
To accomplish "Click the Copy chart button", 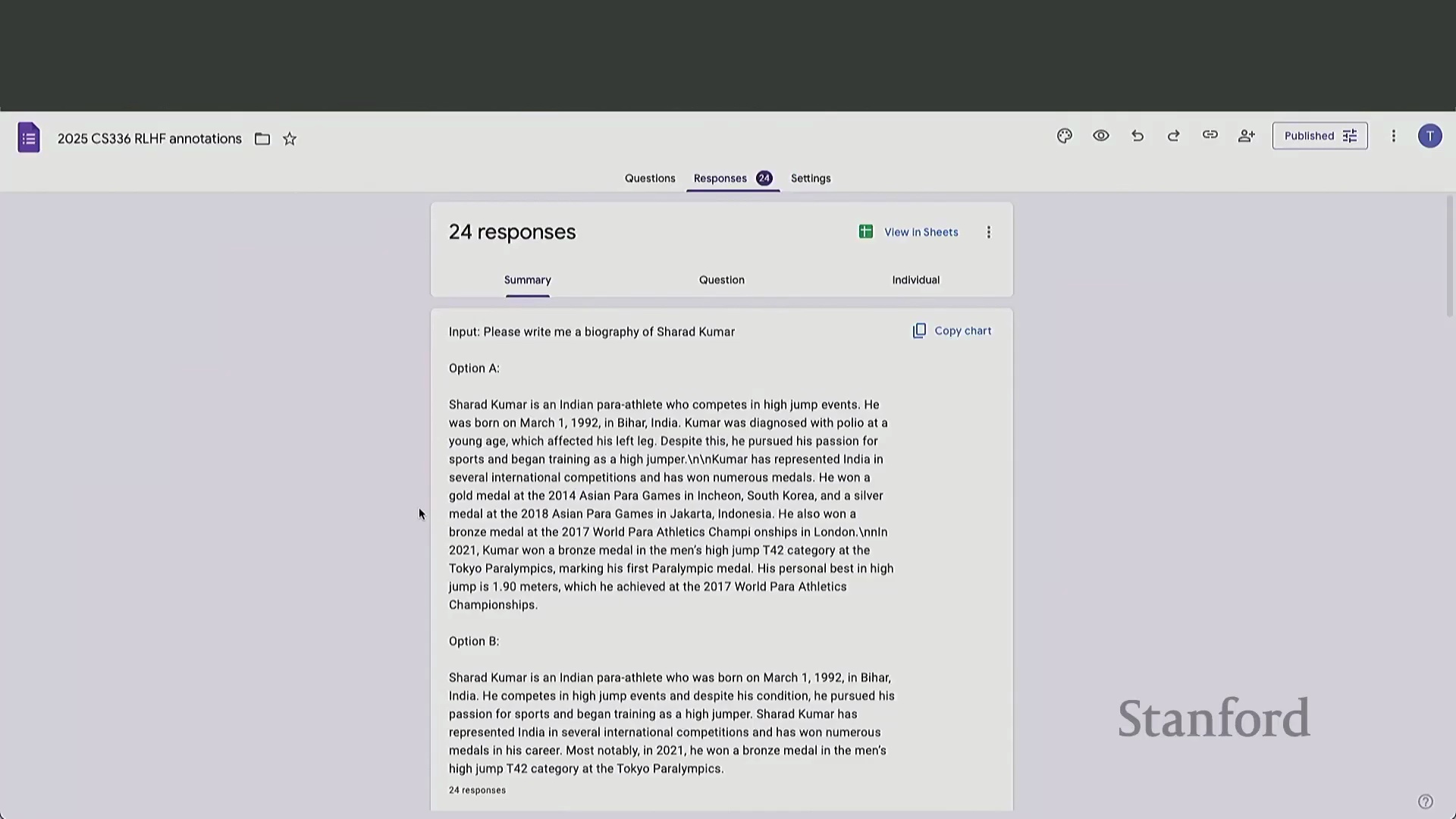I will click(x=952, y=331).
